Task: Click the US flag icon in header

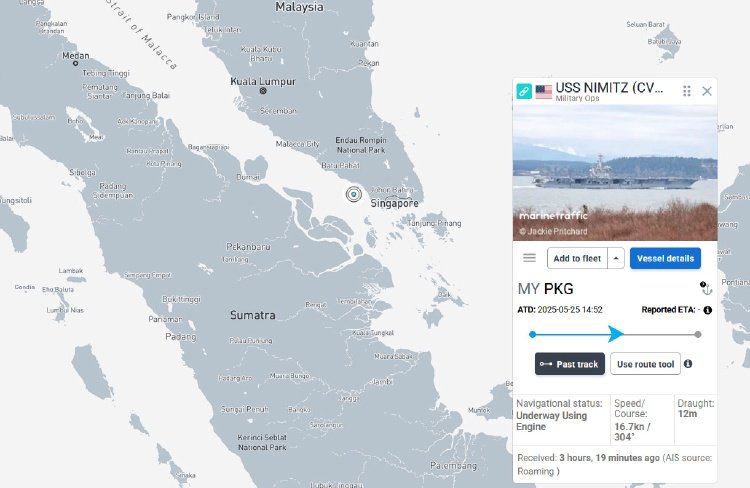Action: coord(544,91)
